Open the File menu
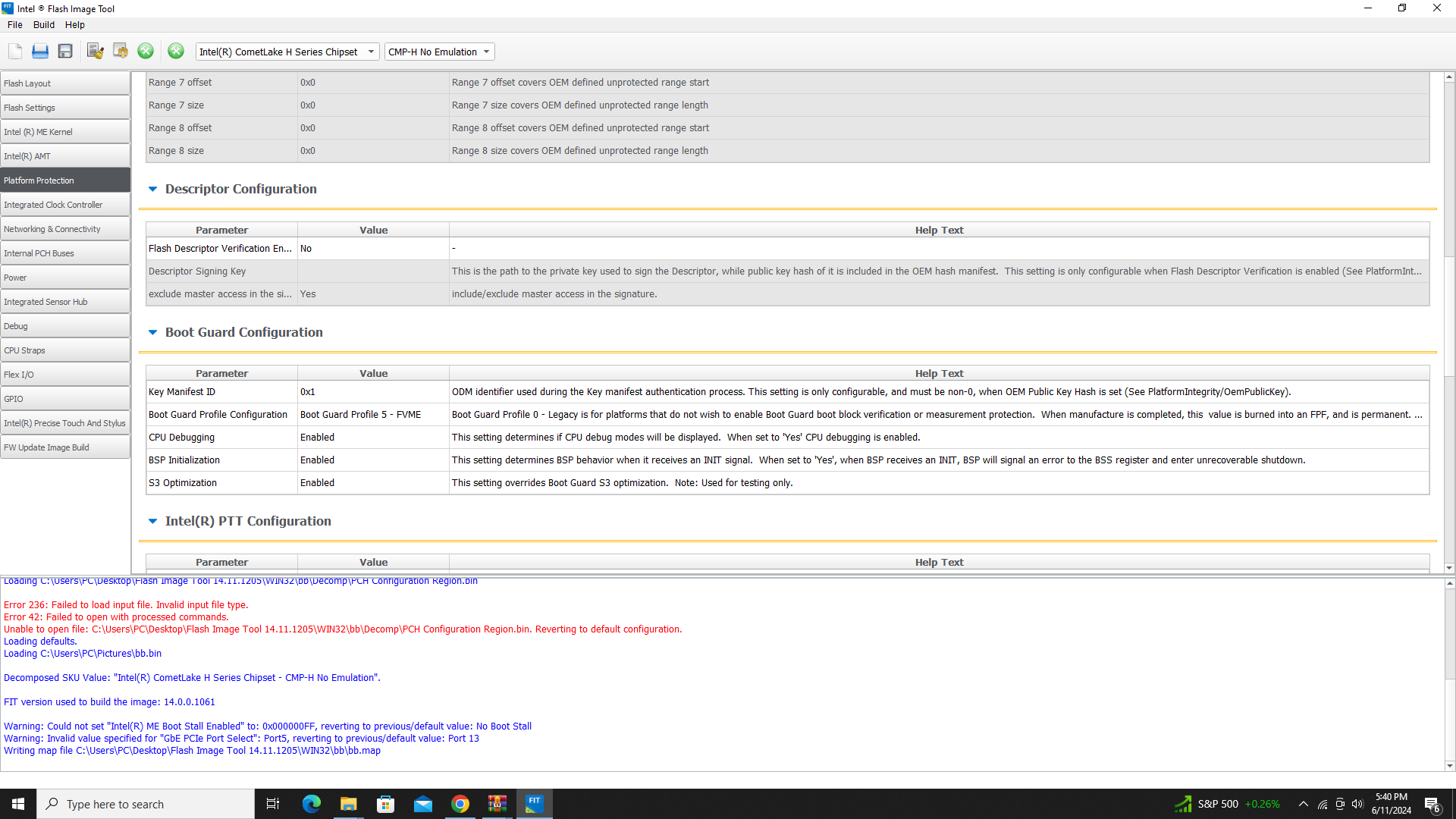Image resolution: width=1456 pixels, height=819 pixels. 14,25
